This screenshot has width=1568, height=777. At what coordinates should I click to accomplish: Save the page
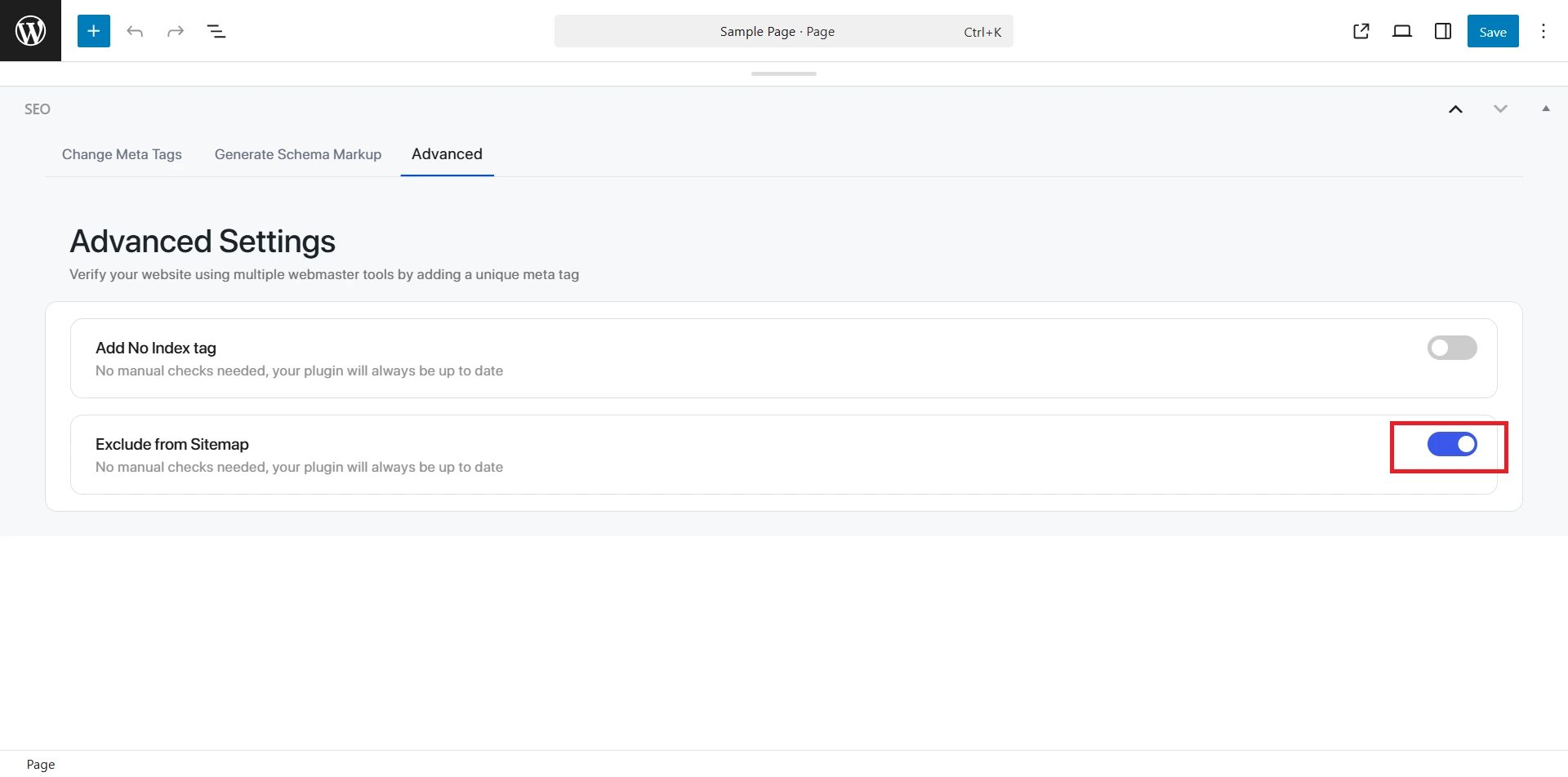(x=1492, y=31)
